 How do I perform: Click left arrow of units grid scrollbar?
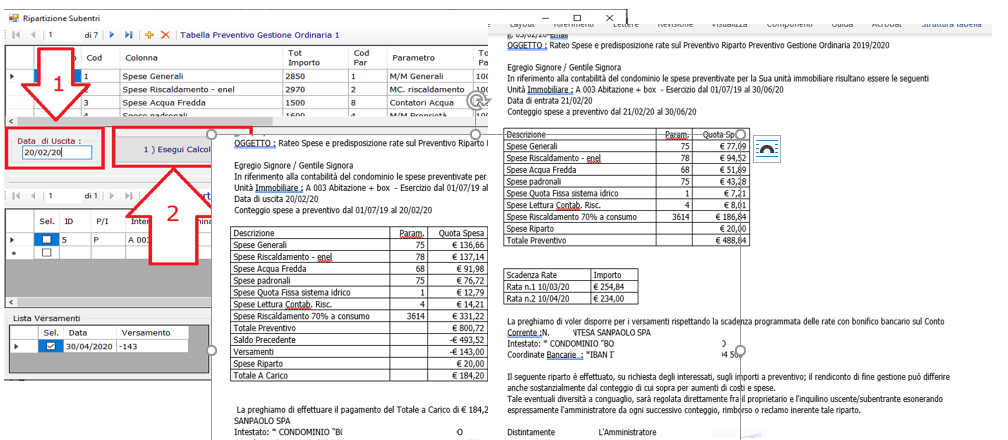click(x=10, y=302)
